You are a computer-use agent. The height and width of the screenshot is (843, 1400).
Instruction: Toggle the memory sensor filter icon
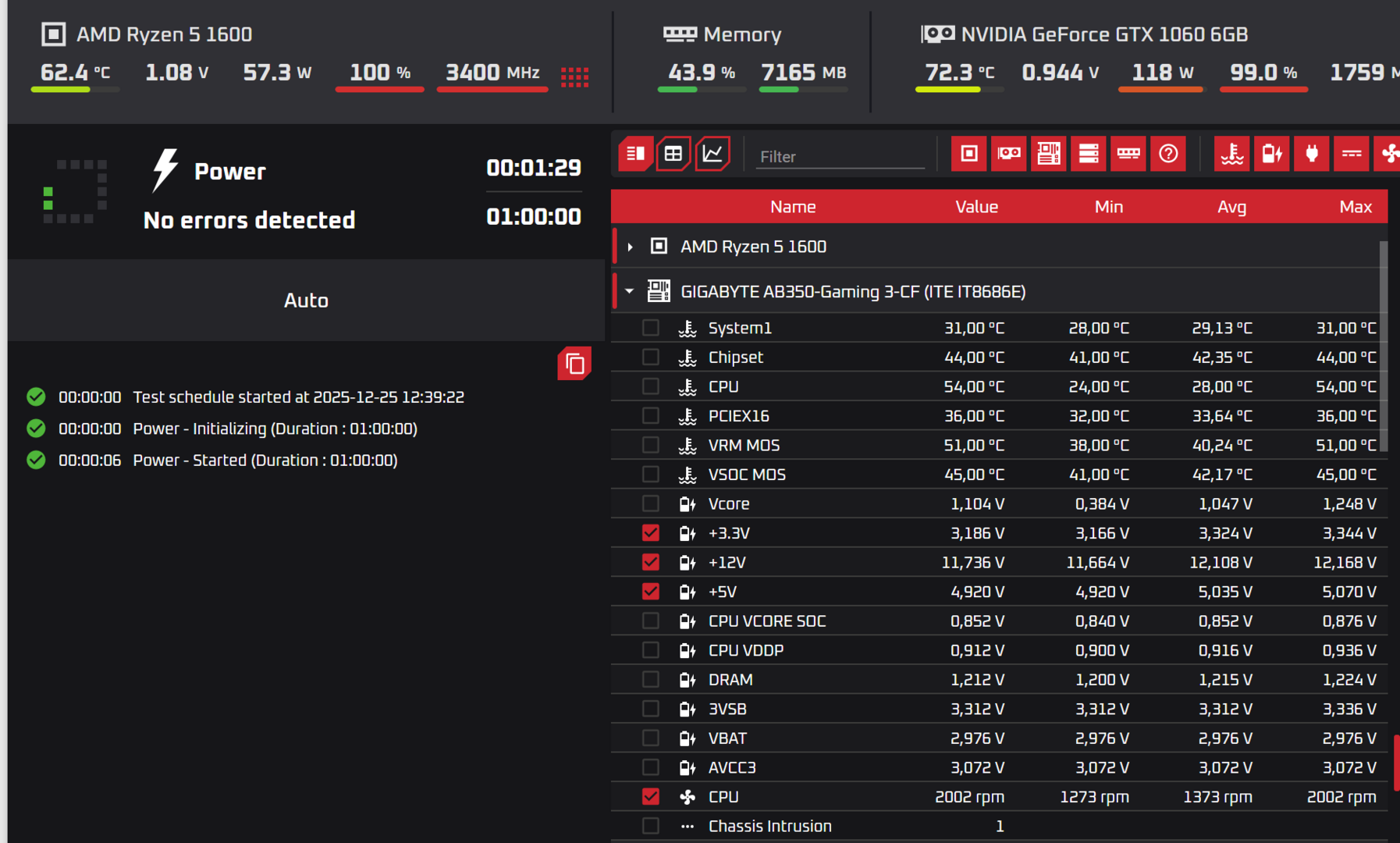(1128, 154)
